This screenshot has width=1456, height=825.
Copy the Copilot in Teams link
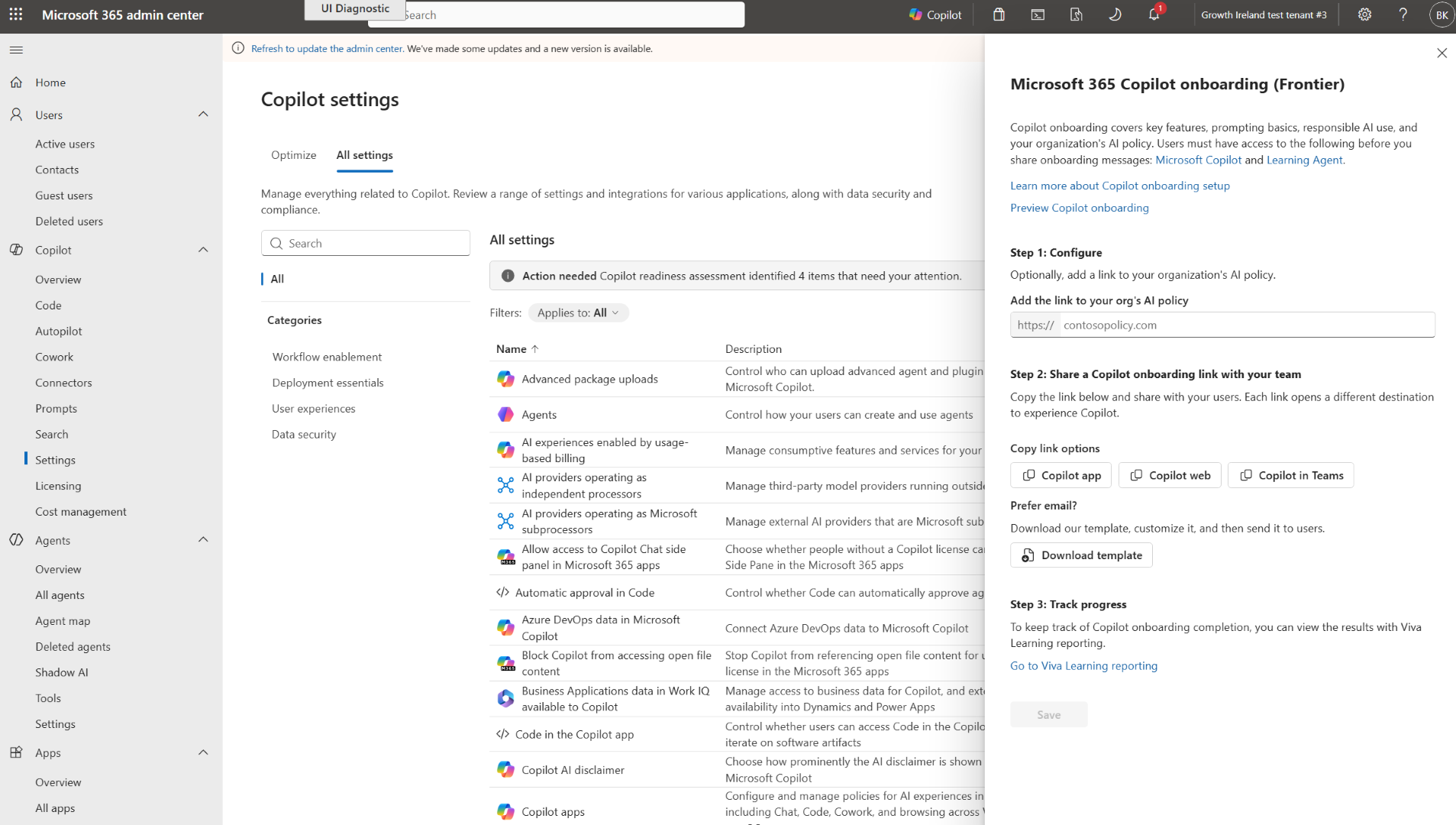tap(1290, 475)
